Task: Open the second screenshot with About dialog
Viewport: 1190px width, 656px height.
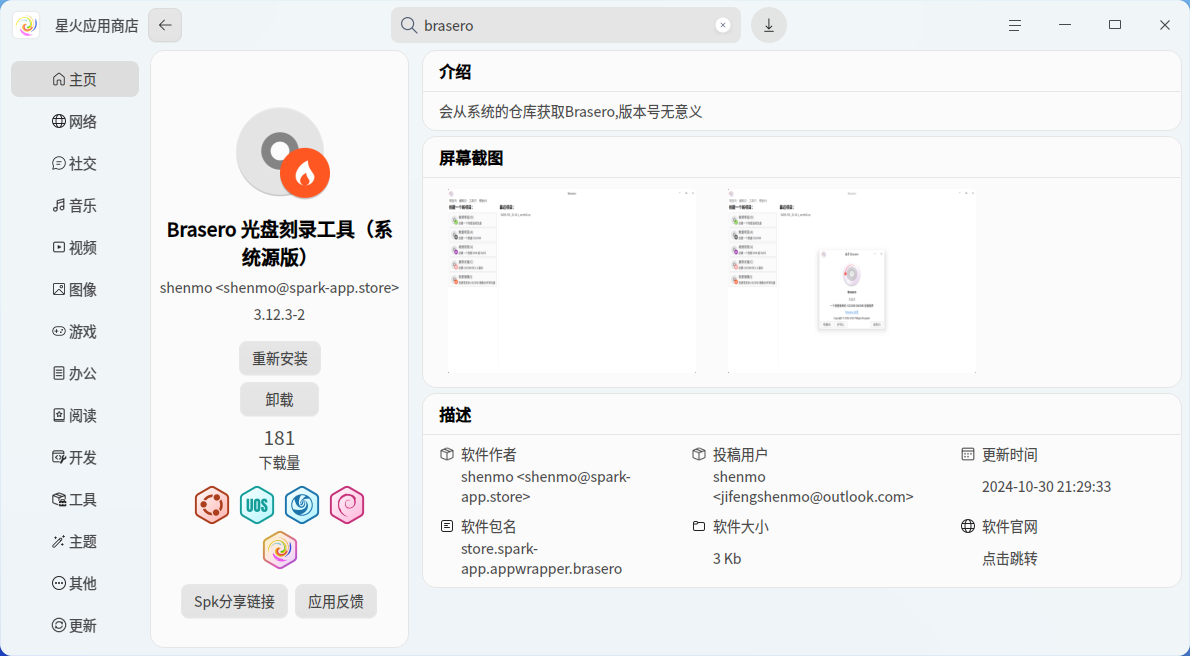Action: tap(852, 281)
